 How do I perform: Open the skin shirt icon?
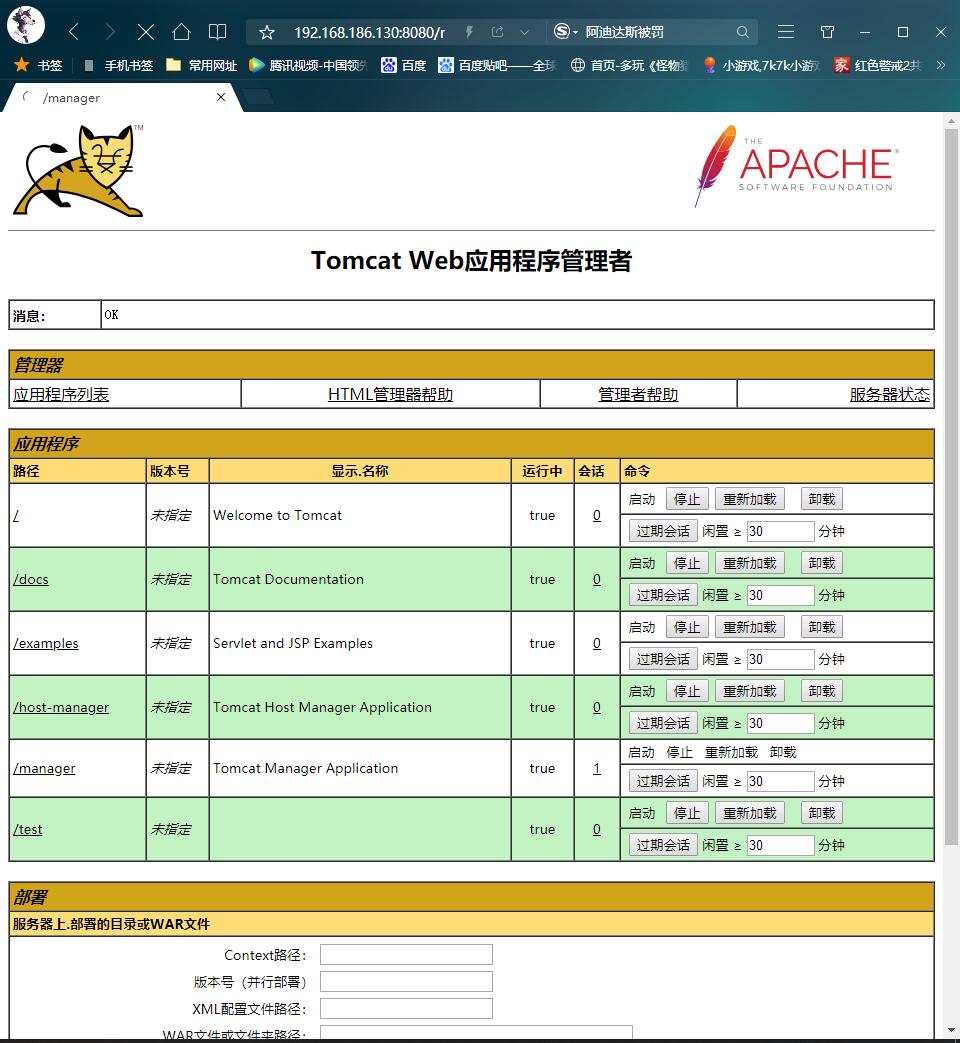tap(827, 31)
